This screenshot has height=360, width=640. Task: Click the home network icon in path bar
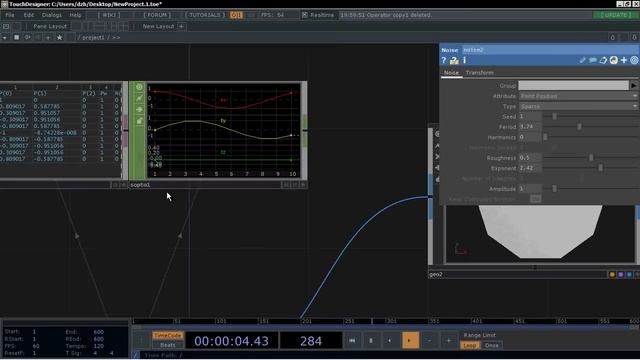click(x=27, y=37)
